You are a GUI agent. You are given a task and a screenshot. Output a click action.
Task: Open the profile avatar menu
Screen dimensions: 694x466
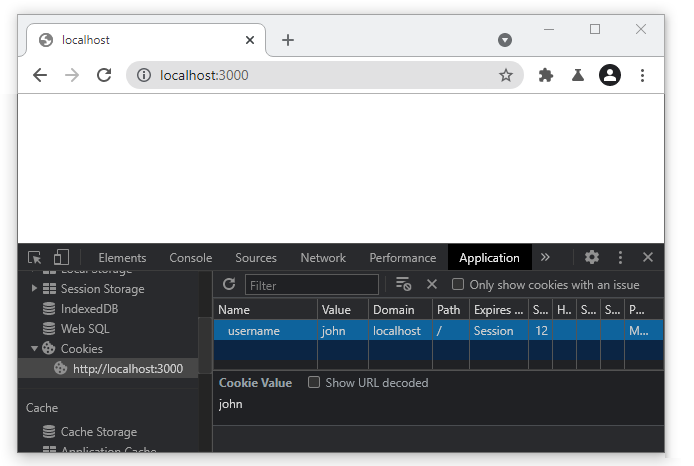click(609, 75)
